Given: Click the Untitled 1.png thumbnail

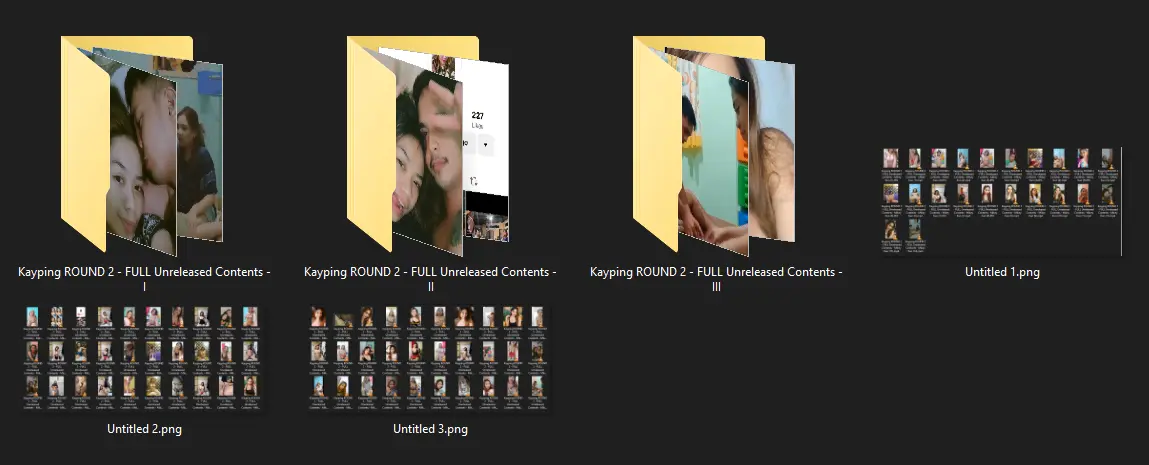Looking at the screenshot, I should [1002, 201].
